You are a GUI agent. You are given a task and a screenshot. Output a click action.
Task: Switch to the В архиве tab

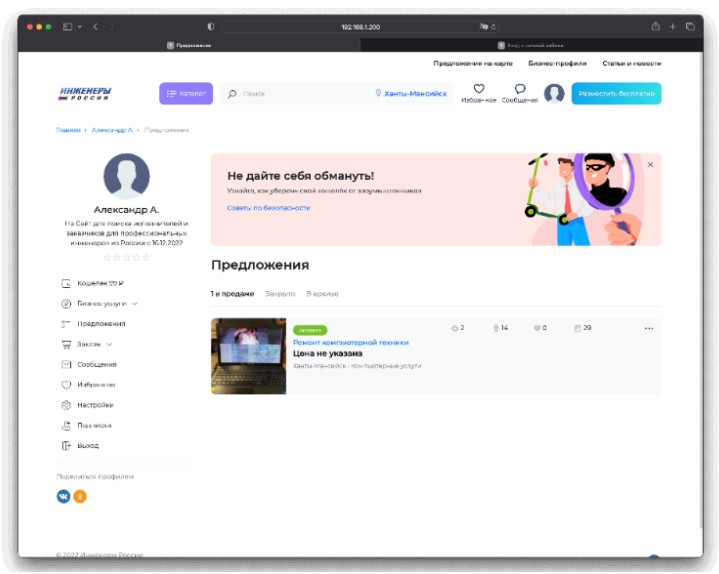322,294
